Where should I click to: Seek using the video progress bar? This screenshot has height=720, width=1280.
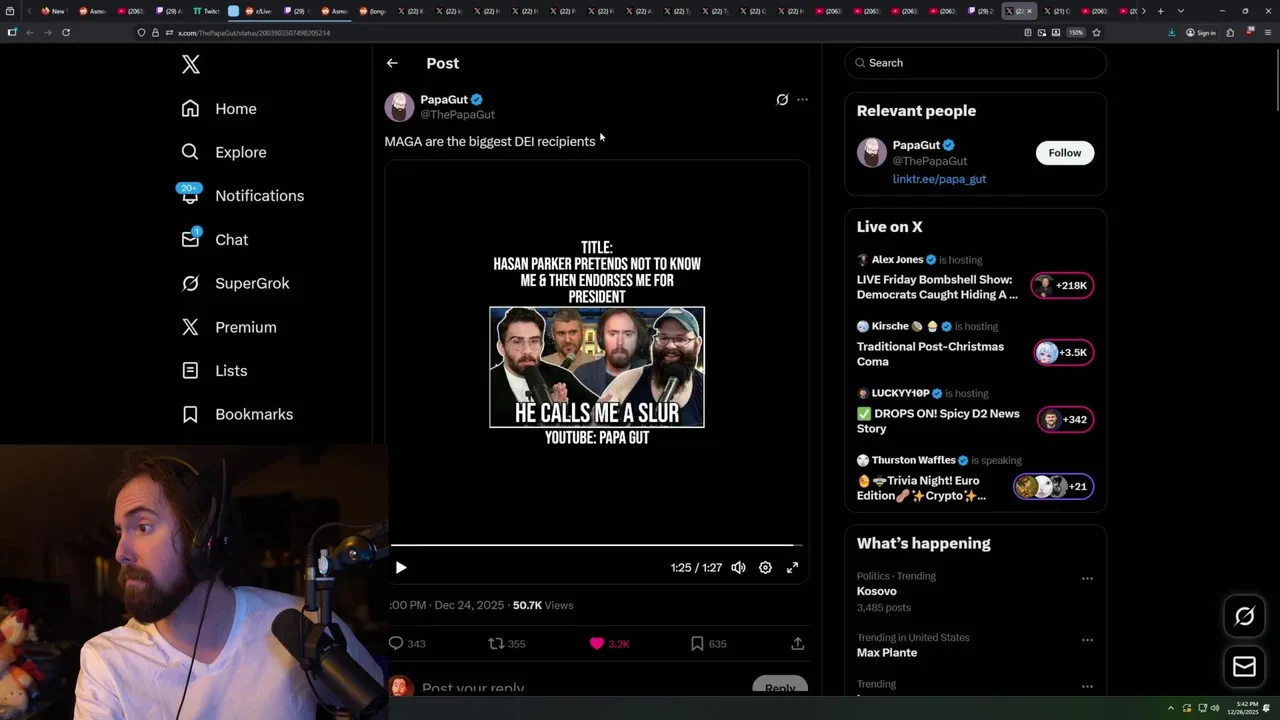[597, 545]
